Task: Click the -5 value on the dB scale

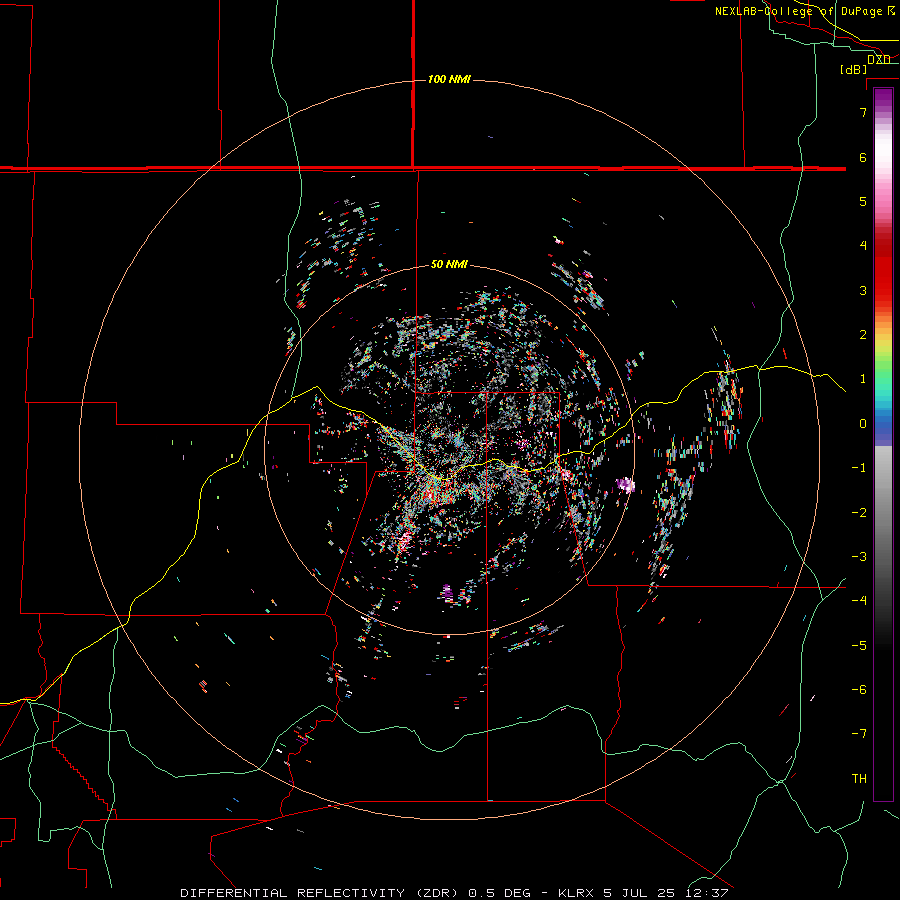Action: (859, 646)
